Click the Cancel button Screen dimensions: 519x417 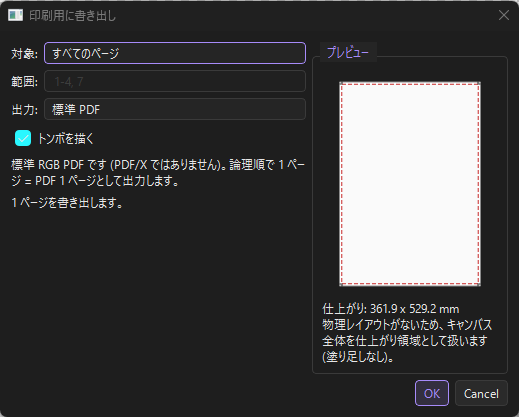(x=481, y=393)
